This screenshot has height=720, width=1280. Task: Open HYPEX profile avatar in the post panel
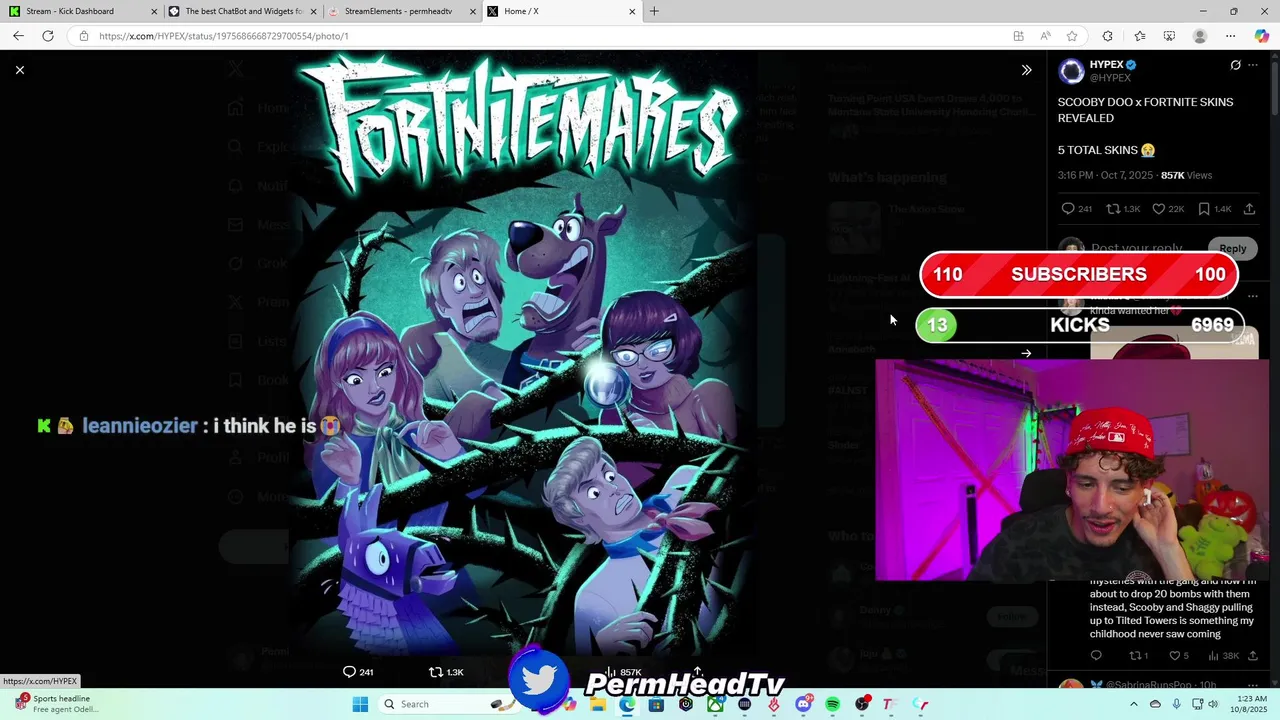(x=1071, y=71)
